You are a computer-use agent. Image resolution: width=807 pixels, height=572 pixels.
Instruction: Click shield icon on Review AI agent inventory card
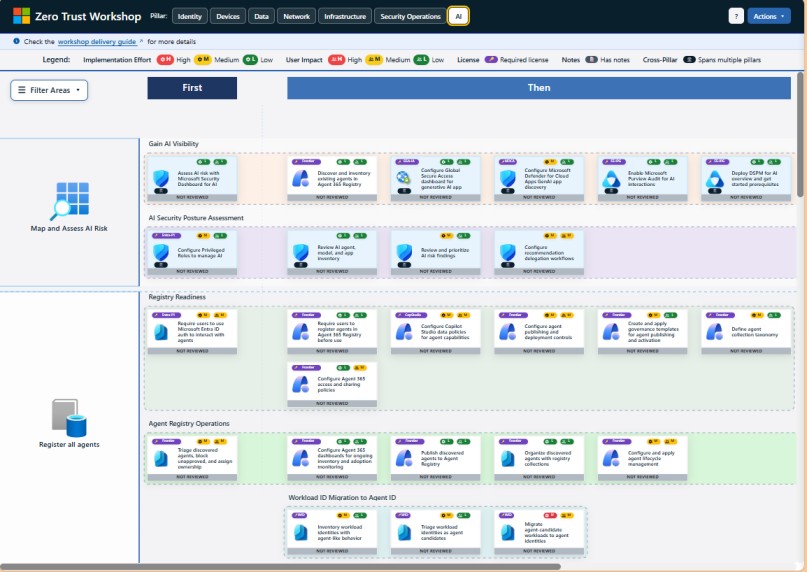(301, 252)
